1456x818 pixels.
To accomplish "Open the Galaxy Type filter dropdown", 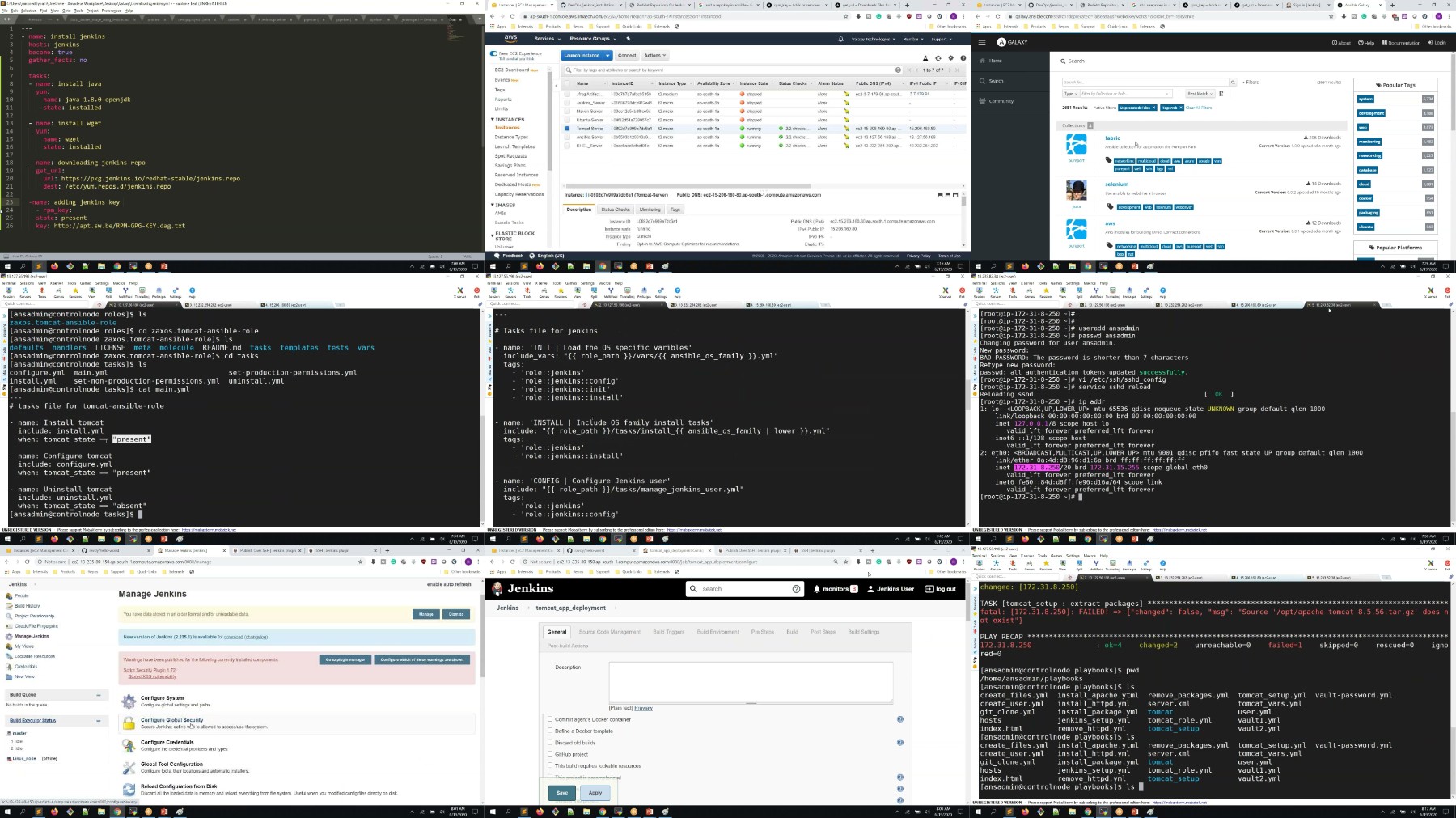I will (1069, 94).
